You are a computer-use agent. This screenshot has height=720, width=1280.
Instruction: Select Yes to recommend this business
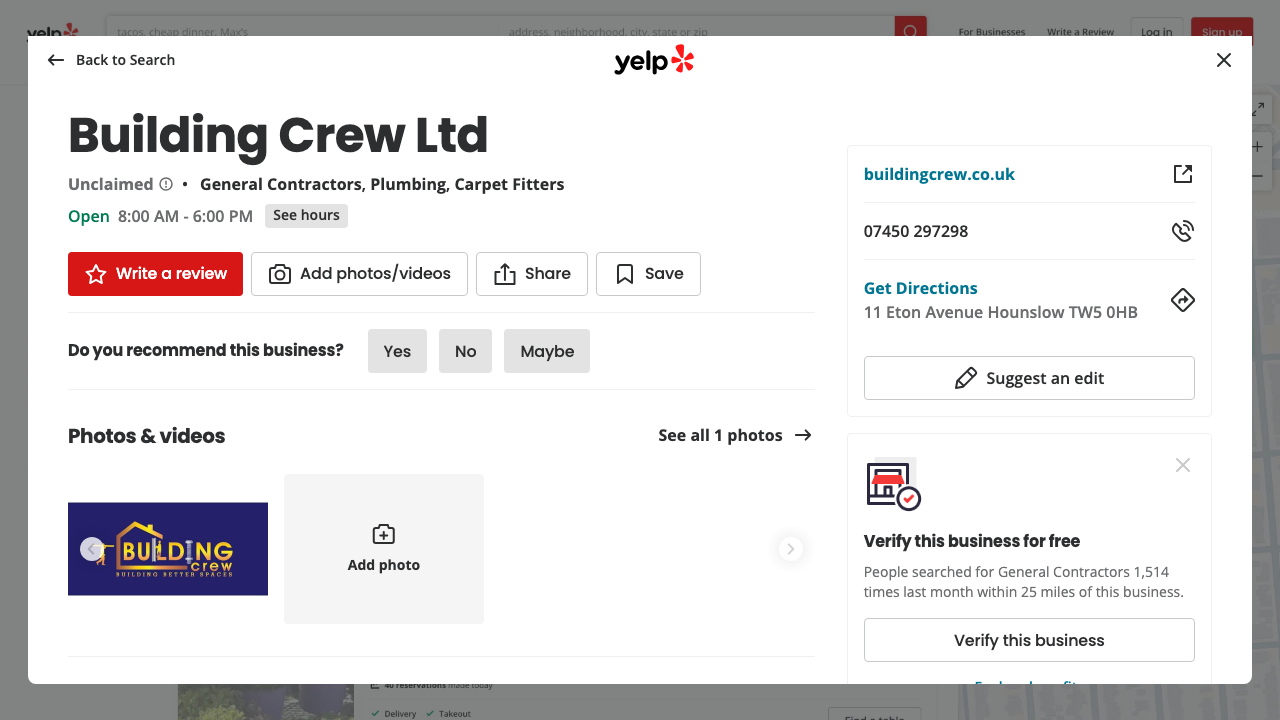coord(397,351)
